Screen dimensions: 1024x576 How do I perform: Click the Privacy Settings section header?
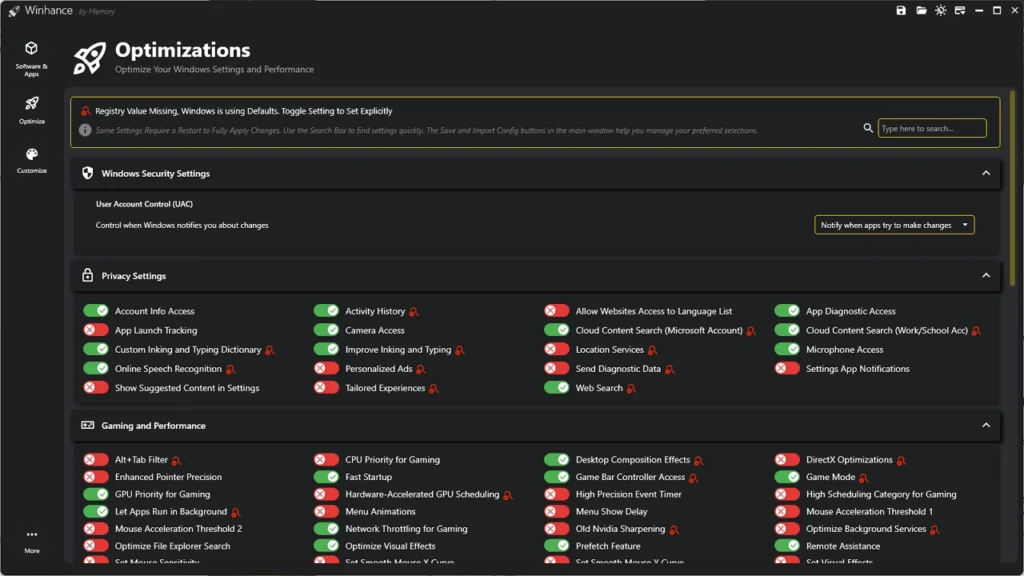[x=134, y=276]
